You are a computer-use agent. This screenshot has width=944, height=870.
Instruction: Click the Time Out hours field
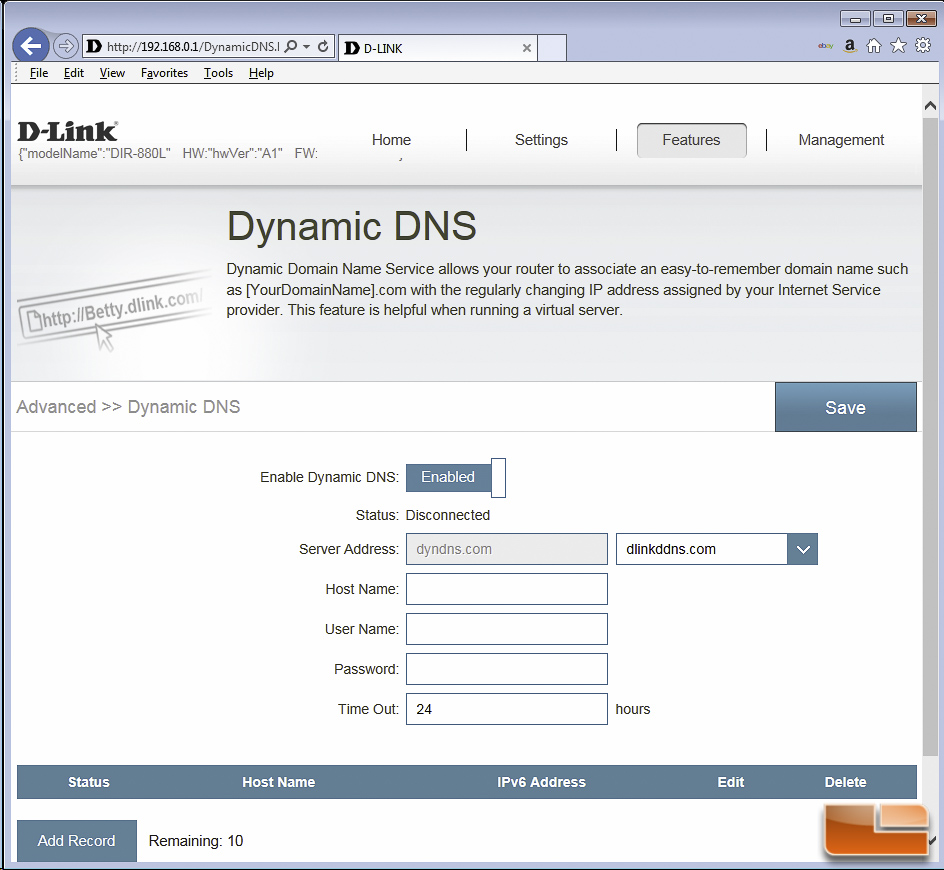pyautogui.click(x=507, y=709)
